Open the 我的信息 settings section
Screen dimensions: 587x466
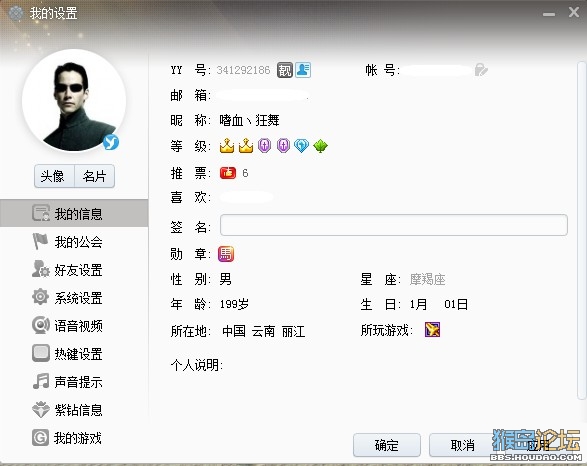pos(74,213)
